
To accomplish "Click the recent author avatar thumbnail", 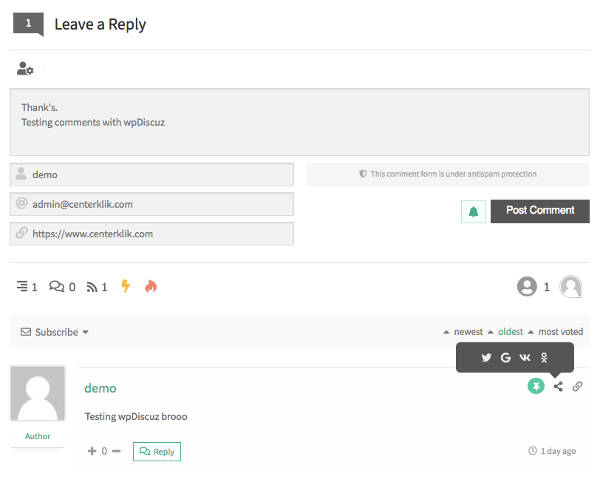I will click(571, 286).
